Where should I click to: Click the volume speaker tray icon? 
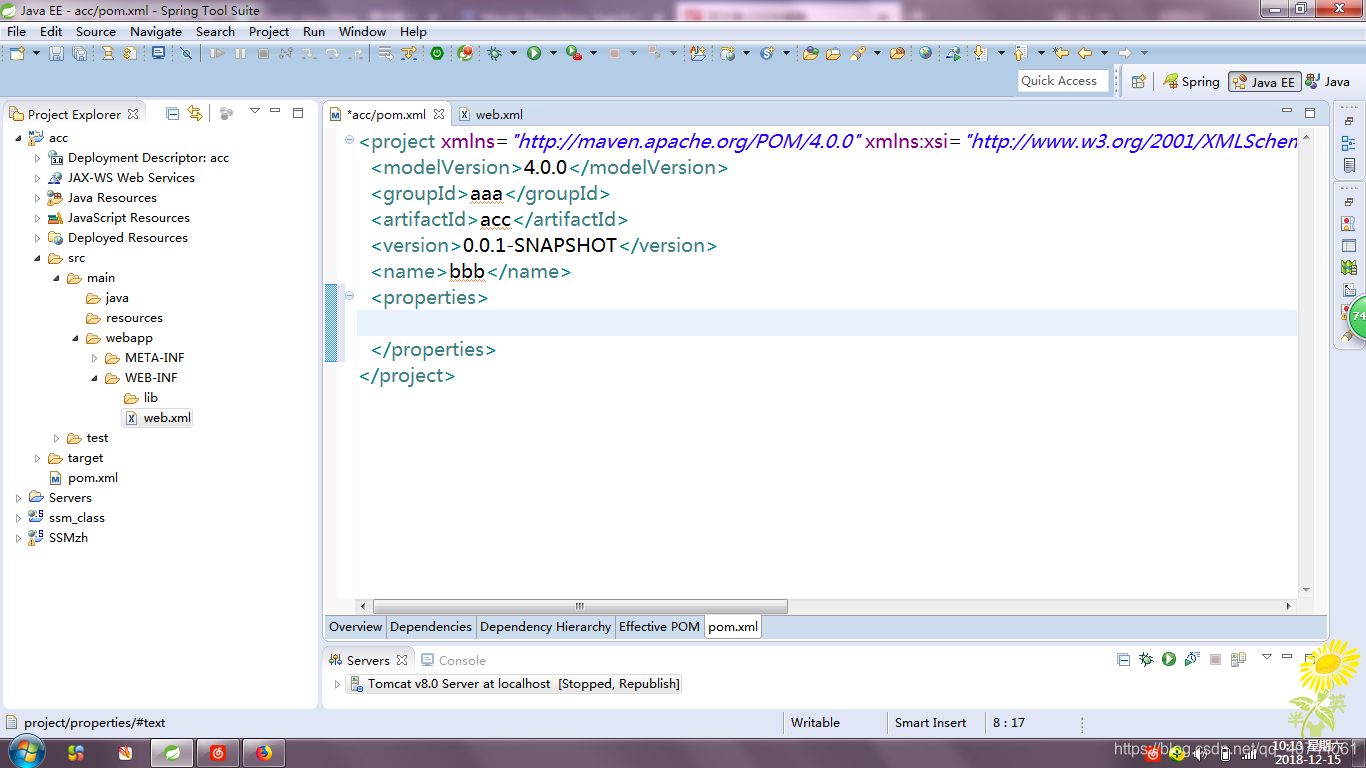pos(1200,753)
